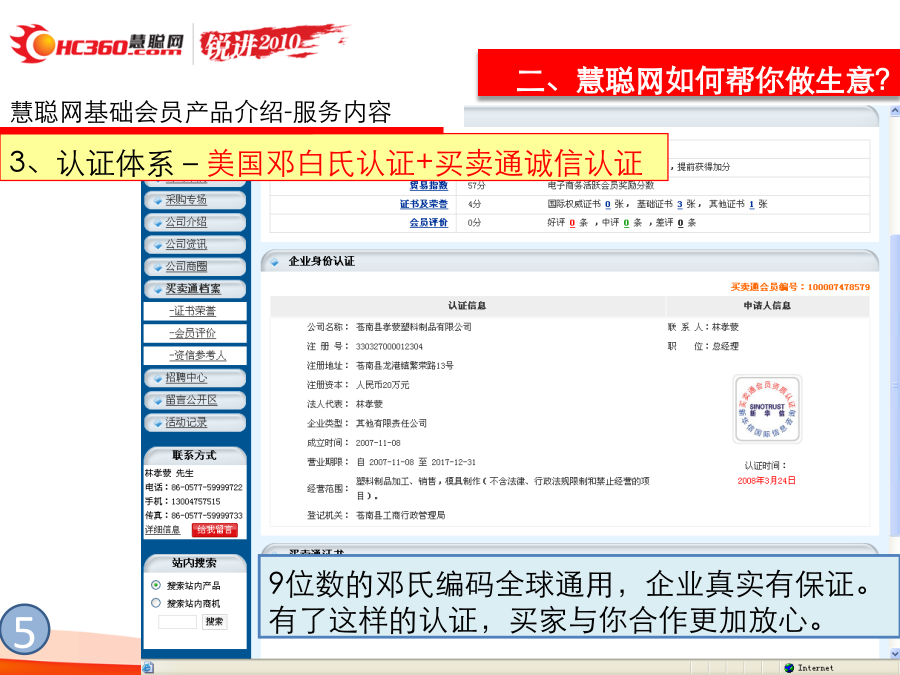The image size is (900, 675).
Task: Click the blue icon beside 企业身份认证
Action: (274, 262)
